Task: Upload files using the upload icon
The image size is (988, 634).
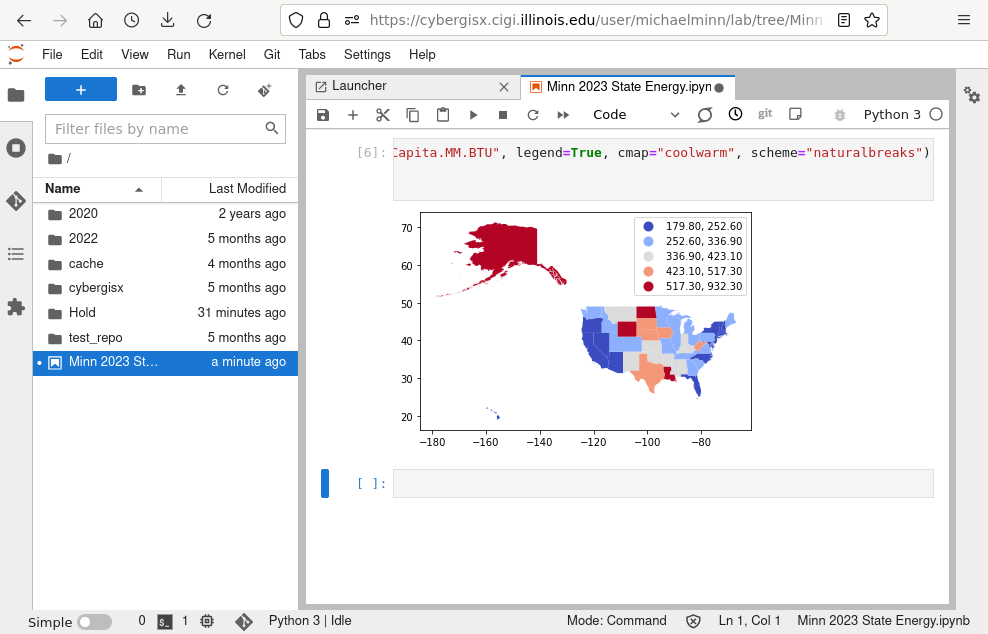Action: 181,90
